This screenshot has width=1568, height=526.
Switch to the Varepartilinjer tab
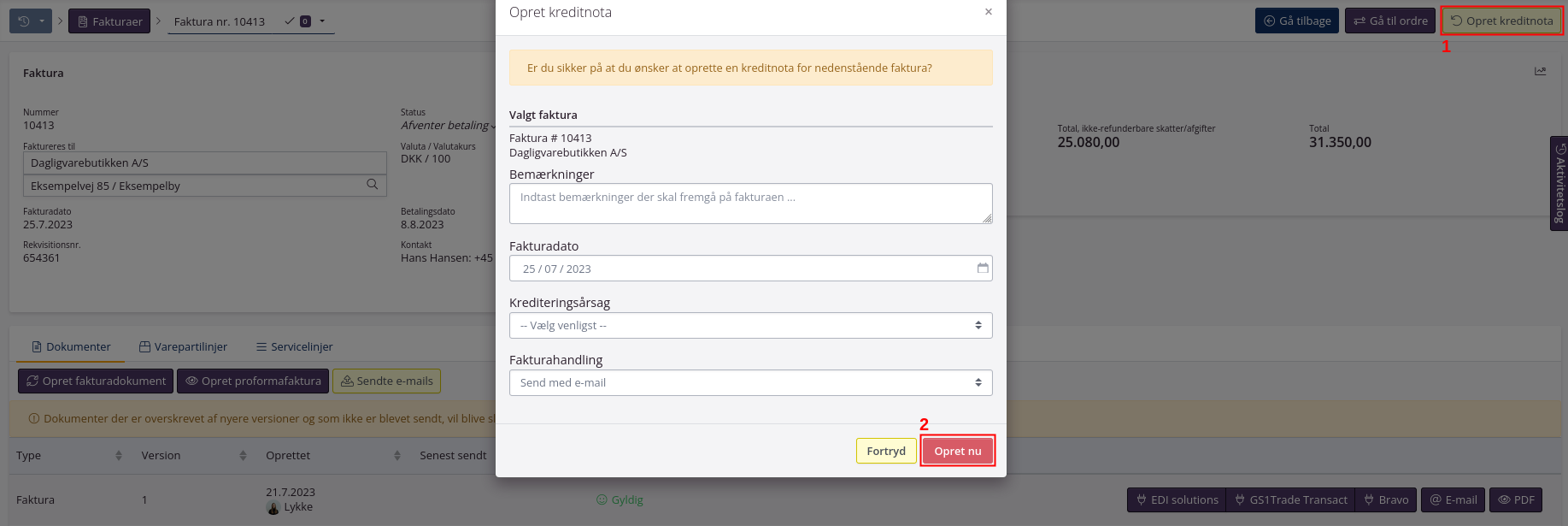point(183,347)
